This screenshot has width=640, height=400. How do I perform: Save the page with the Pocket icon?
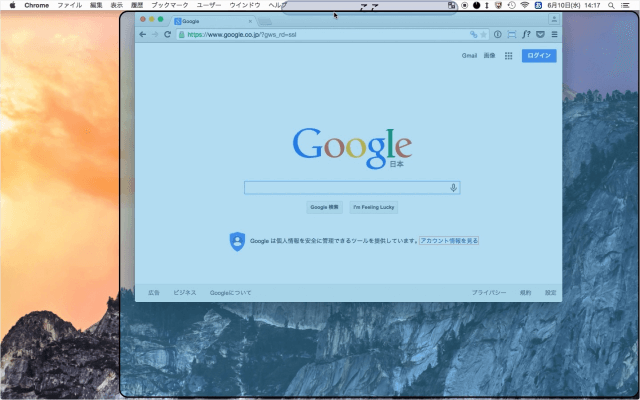[x=540, y=35]
